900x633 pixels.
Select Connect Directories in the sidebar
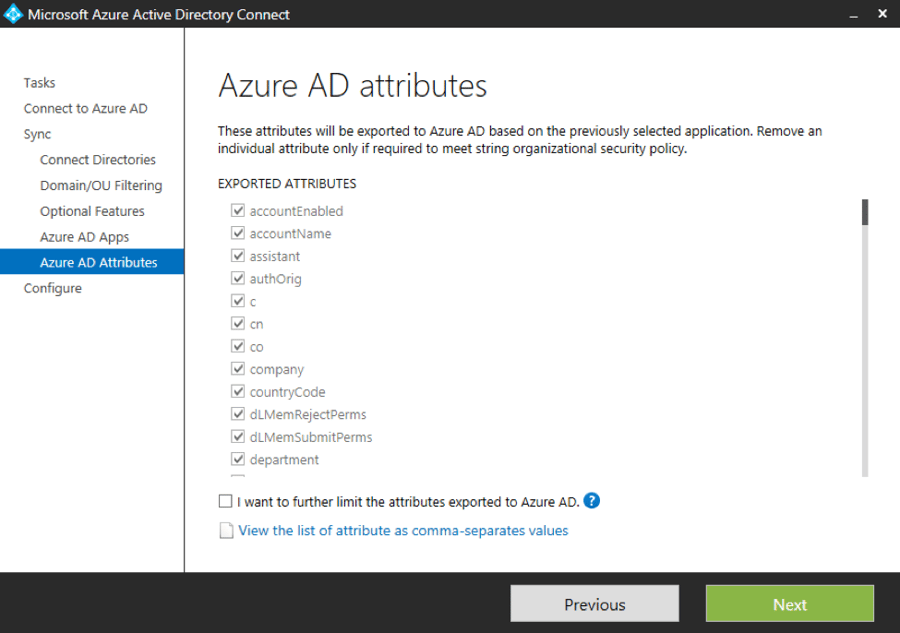pos(97,159)
